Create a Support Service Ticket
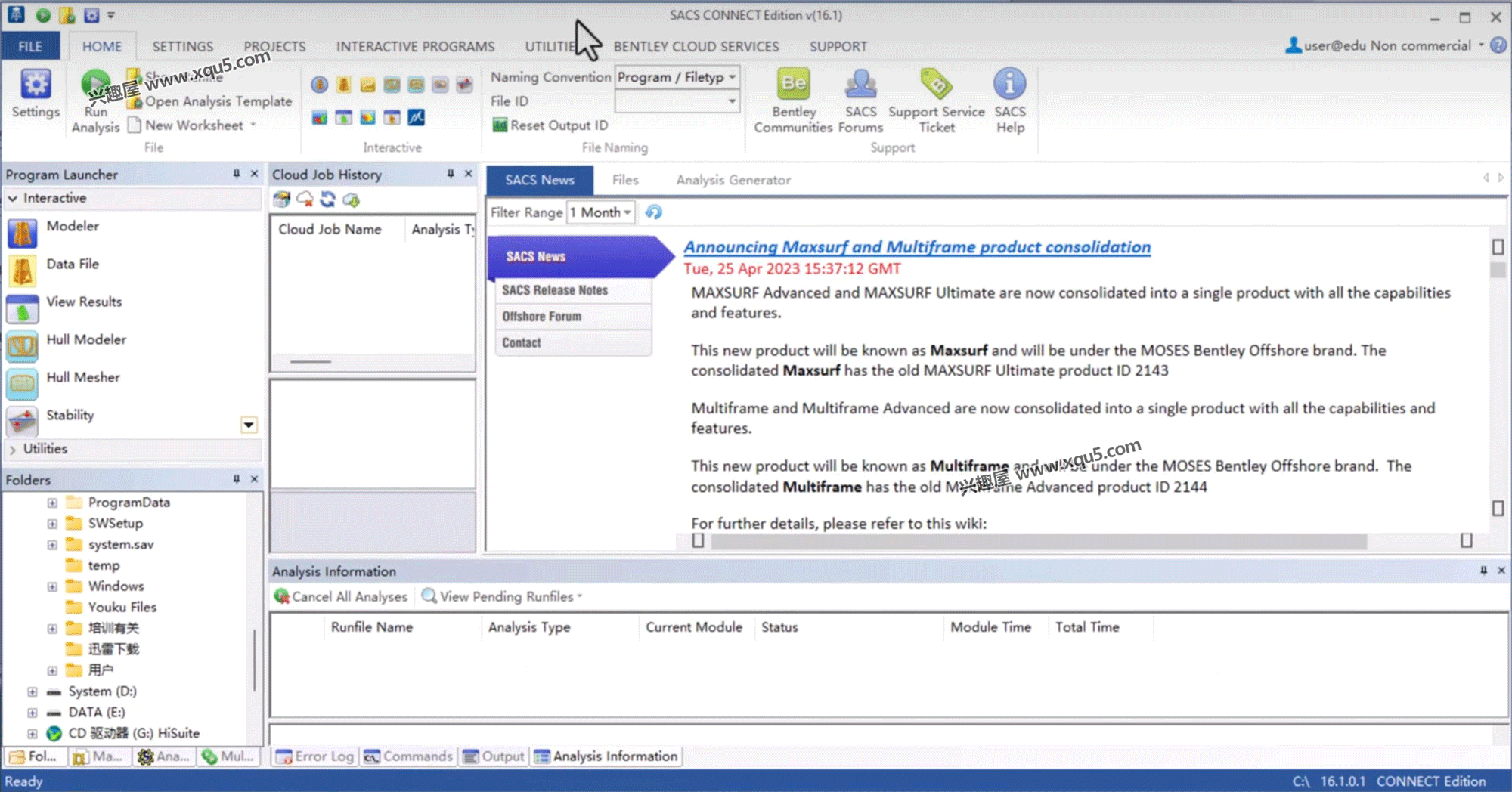This screenshot has width=1512, height=792. [x=937, y=101]
